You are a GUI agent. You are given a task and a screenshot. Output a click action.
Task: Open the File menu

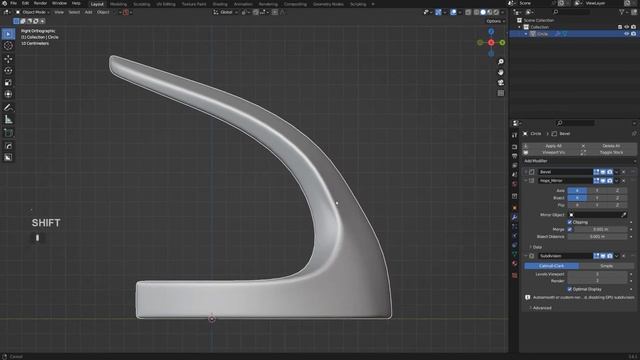click(13, 3)
